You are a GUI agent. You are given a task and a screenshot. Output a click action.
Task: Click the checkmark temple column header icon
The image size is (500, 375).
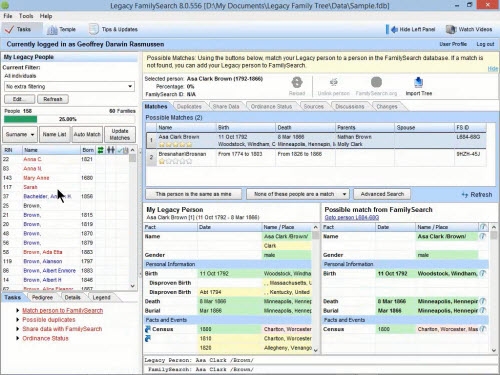click(123, 150)
